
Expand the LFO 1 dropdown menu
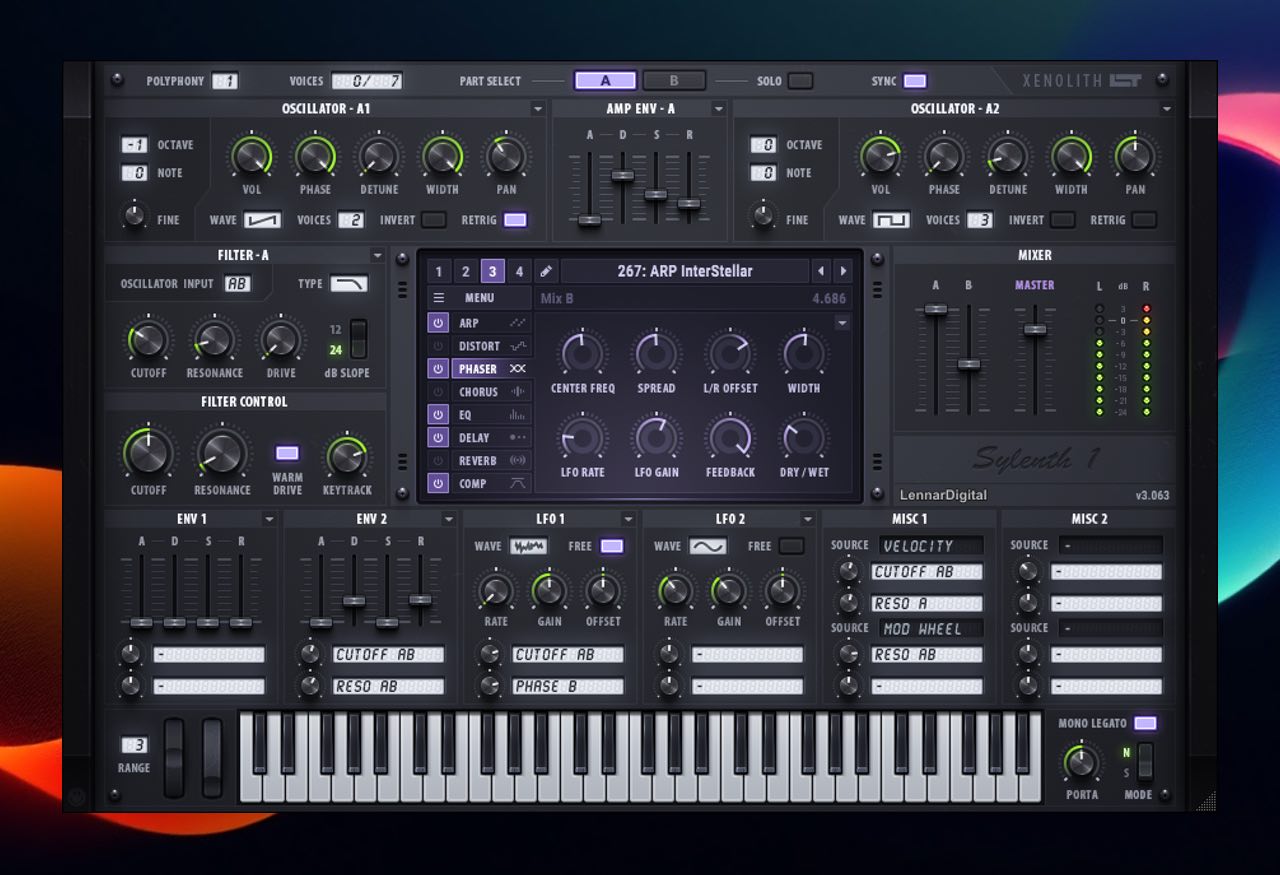pos(628,519)
